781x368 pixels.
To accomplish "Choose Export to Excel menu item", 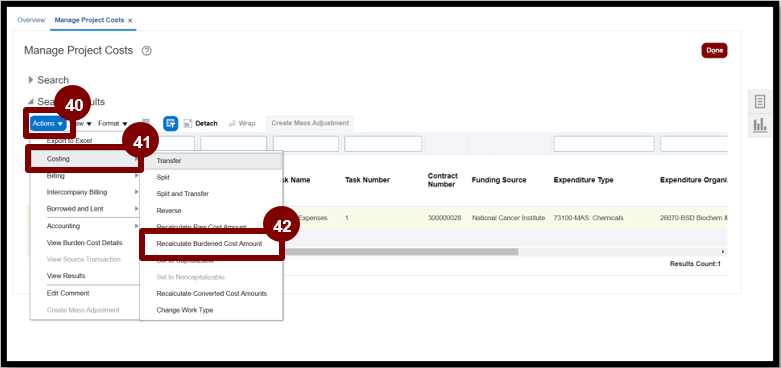I will click(x=69, y=141).
